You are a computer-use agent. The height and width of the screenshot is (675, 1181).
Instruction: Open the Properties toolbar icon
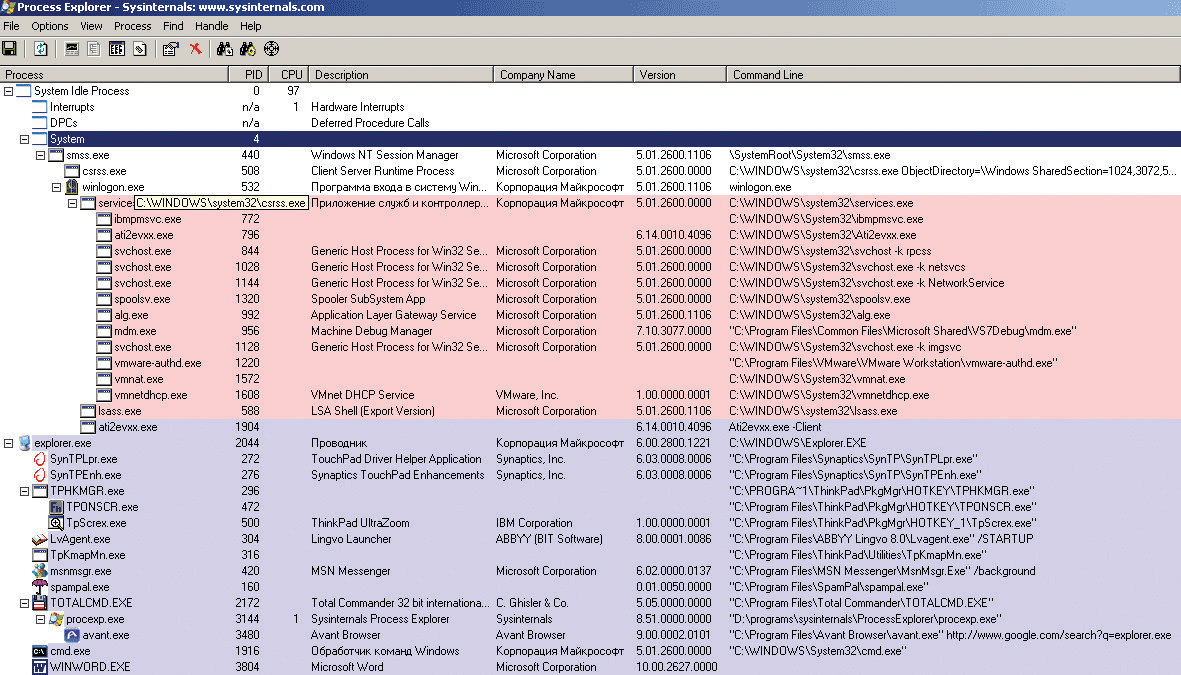point(171,49)
